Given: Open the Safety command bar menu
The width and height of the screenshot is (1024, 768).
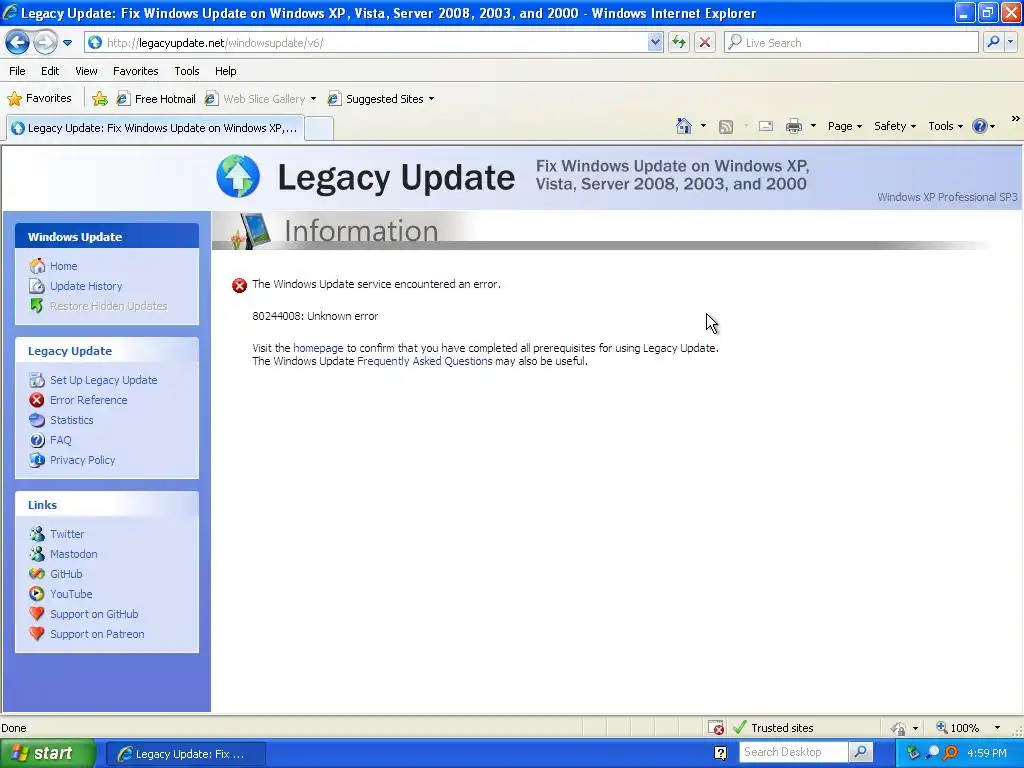Looking at the screenshot, I should click(895, 126).
